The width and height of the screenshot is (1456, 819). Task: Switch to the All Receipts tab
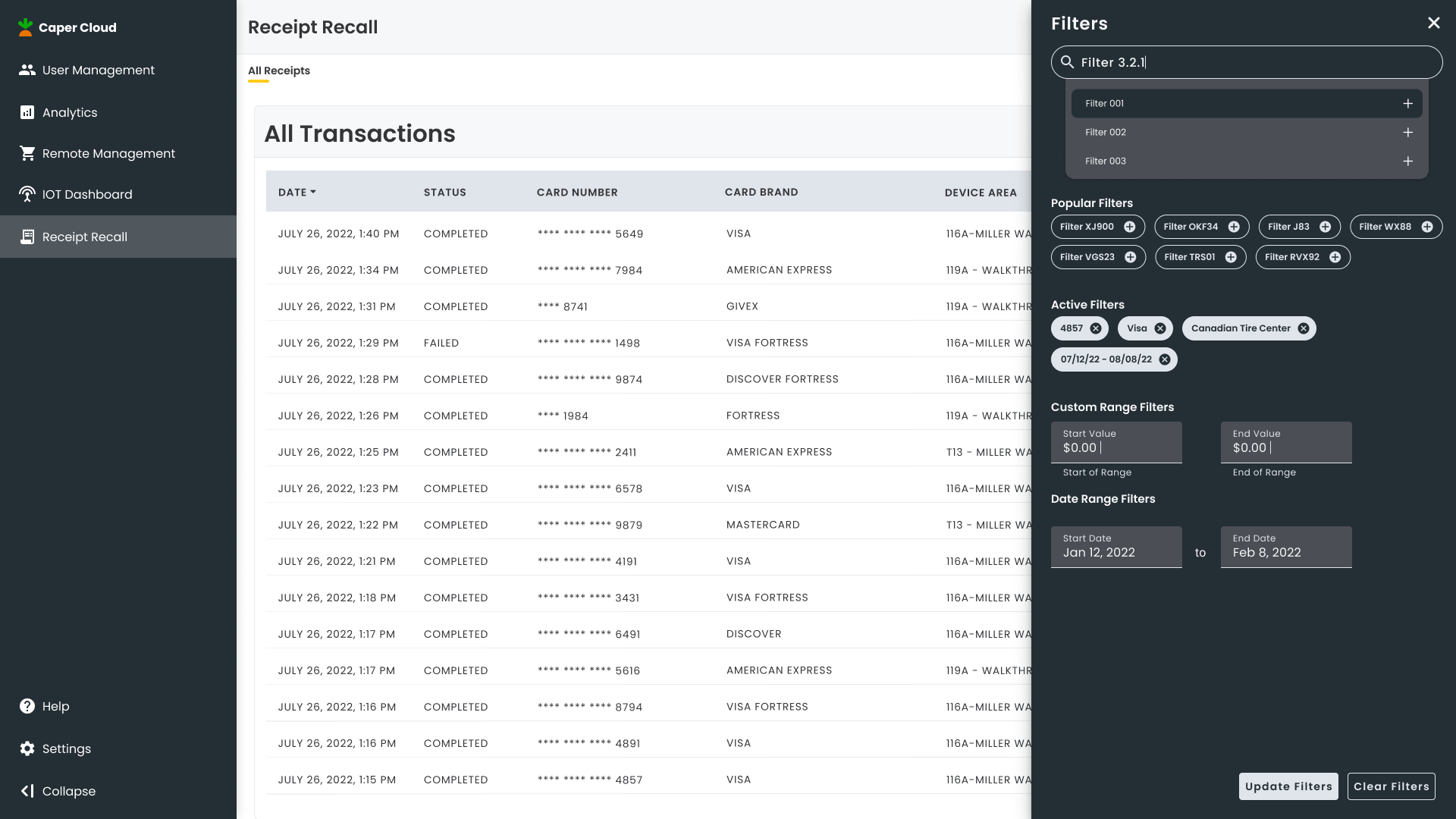279,71
